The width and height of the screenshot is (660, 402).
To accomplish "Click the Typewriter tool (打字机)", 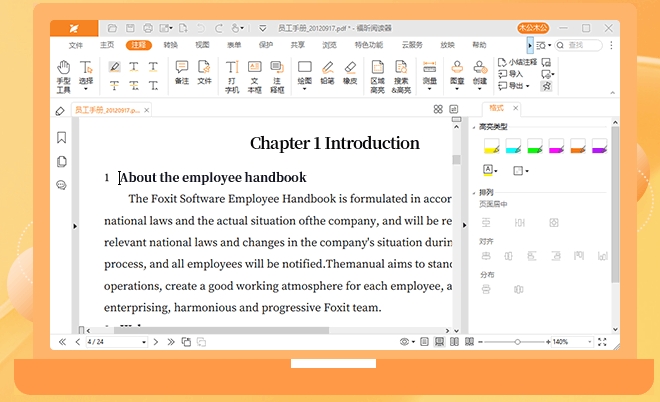I will [x=231, y=76].
